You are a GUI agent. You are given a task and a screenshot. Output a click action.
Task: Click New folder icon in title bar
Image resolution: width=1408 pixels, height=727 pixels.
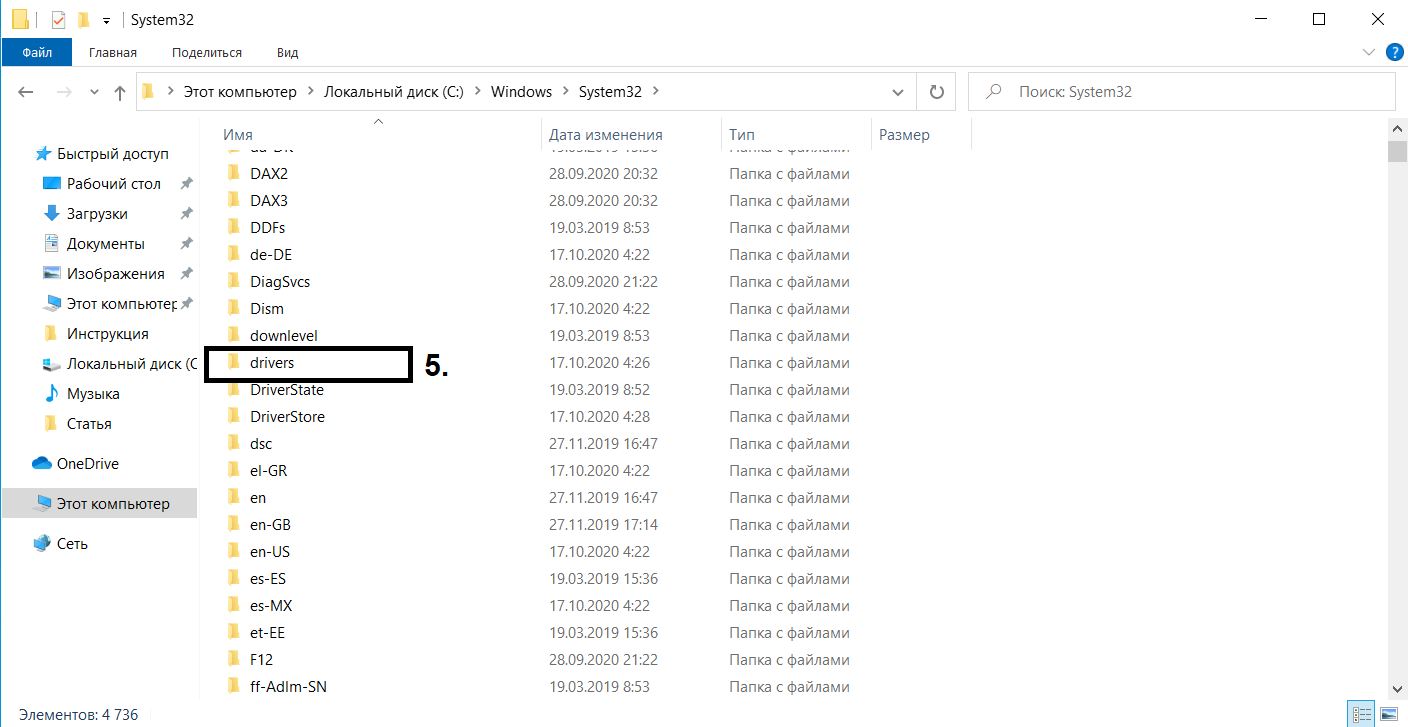pyautogui.click(x=84, y=19)
